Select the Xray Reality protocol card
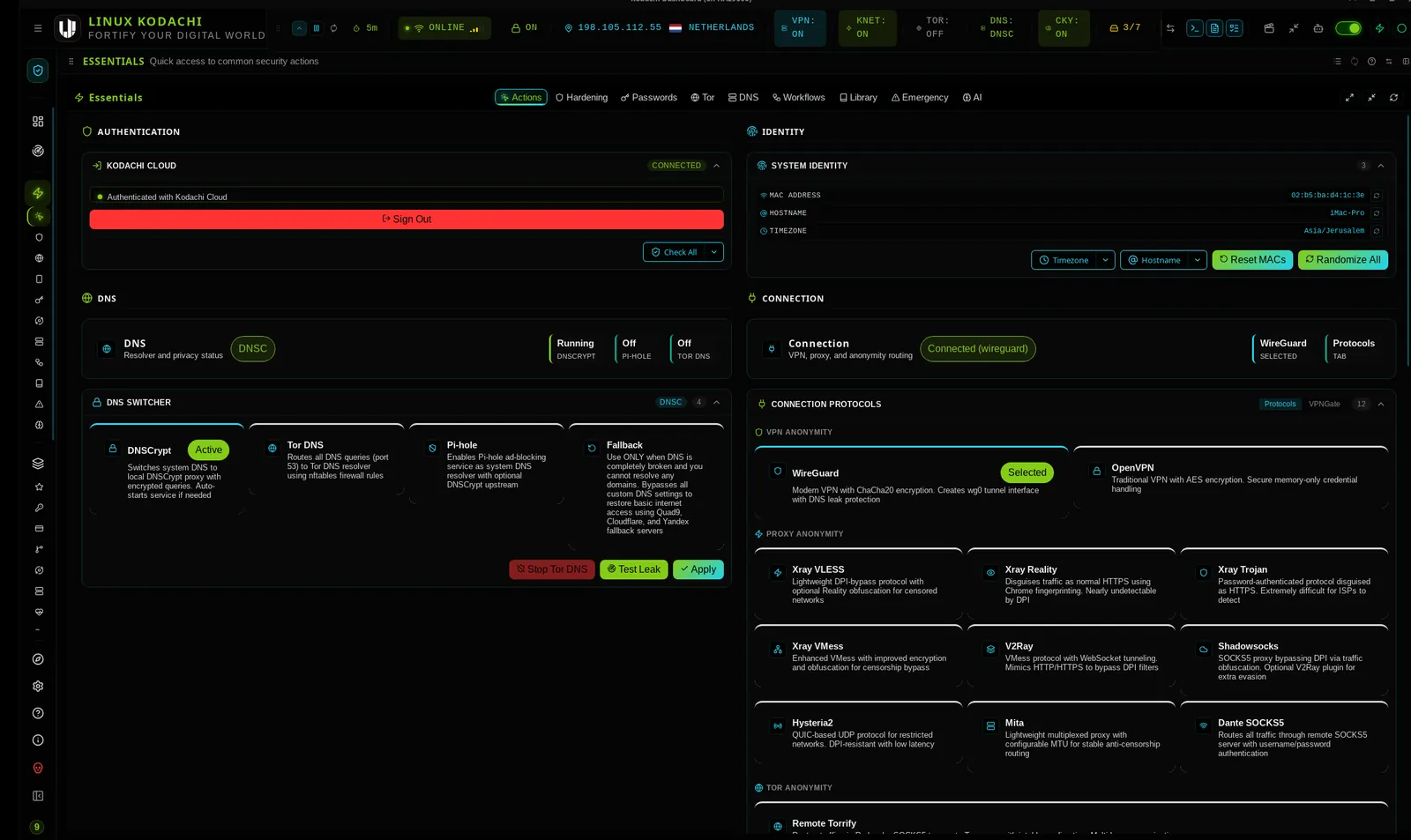Image resolution: width=1411 pixels, height=840 pixels. [x=1071, y=584]
